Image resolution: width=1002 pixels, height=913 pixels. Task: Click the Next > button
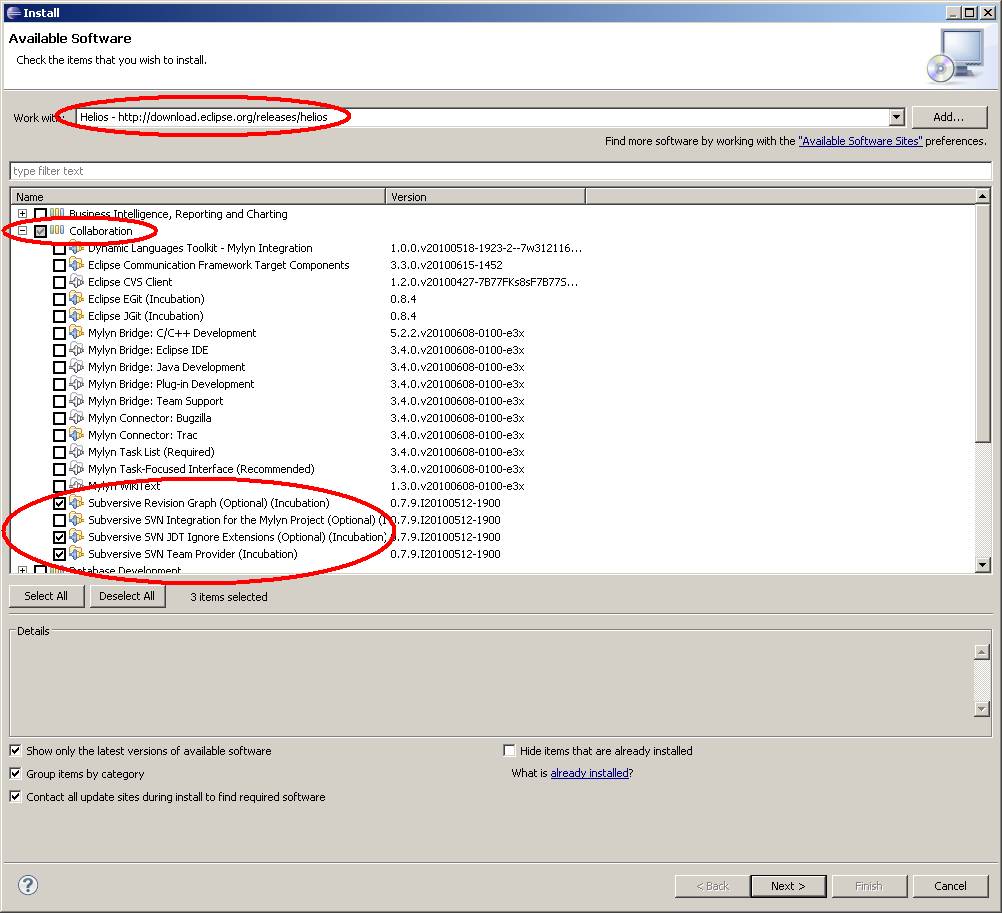788,886
